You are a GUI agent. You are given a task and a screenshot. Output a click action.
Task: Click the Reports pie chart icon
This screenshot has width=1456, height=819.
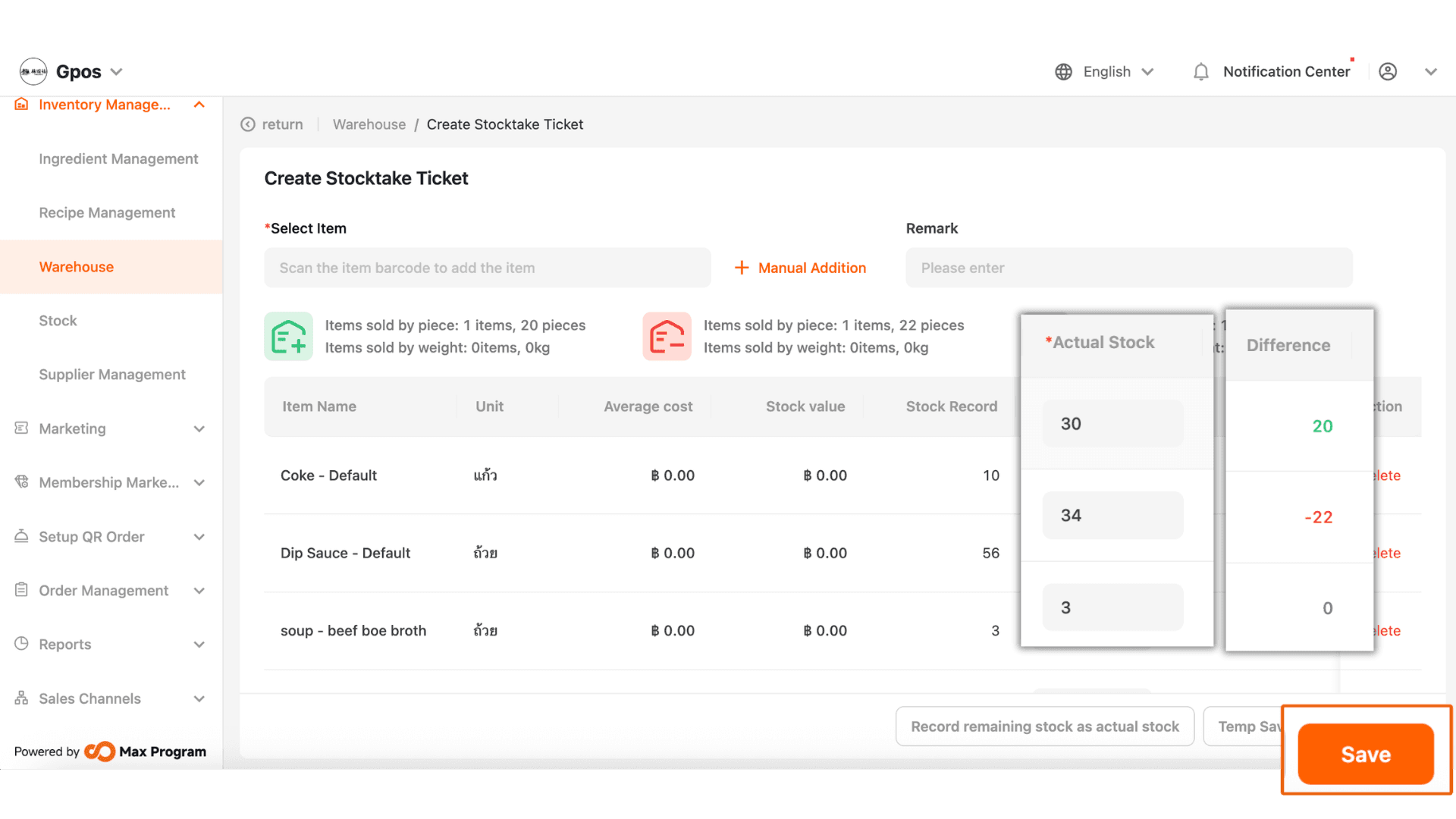(x=21, y=644)
